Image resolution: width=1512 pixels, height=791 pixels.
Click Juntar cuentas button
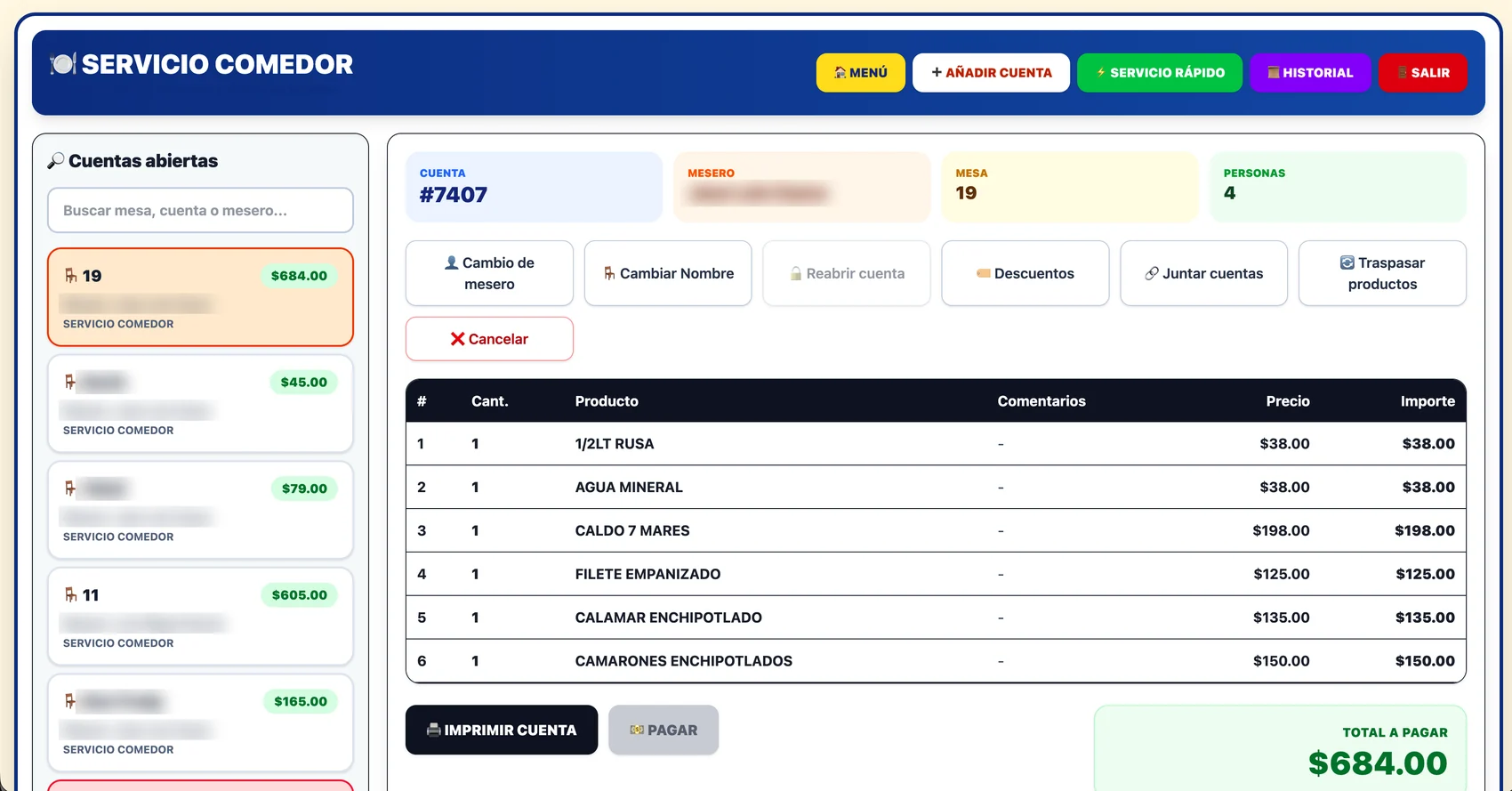[1204, 273]
